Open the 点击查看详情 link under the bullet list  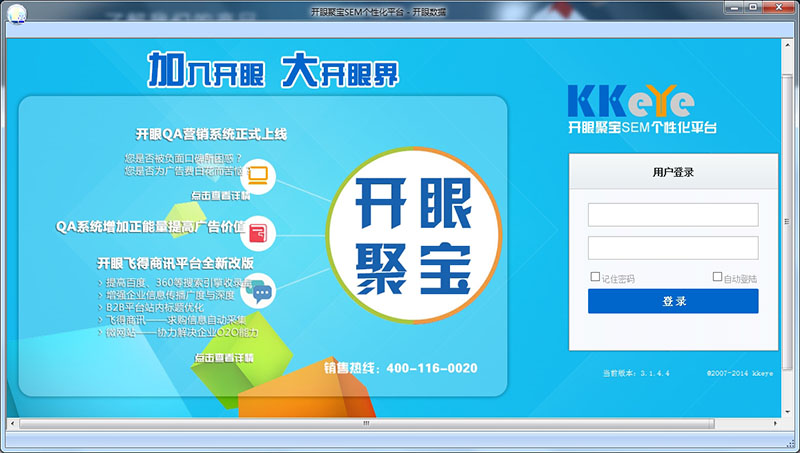coord(224,358)
